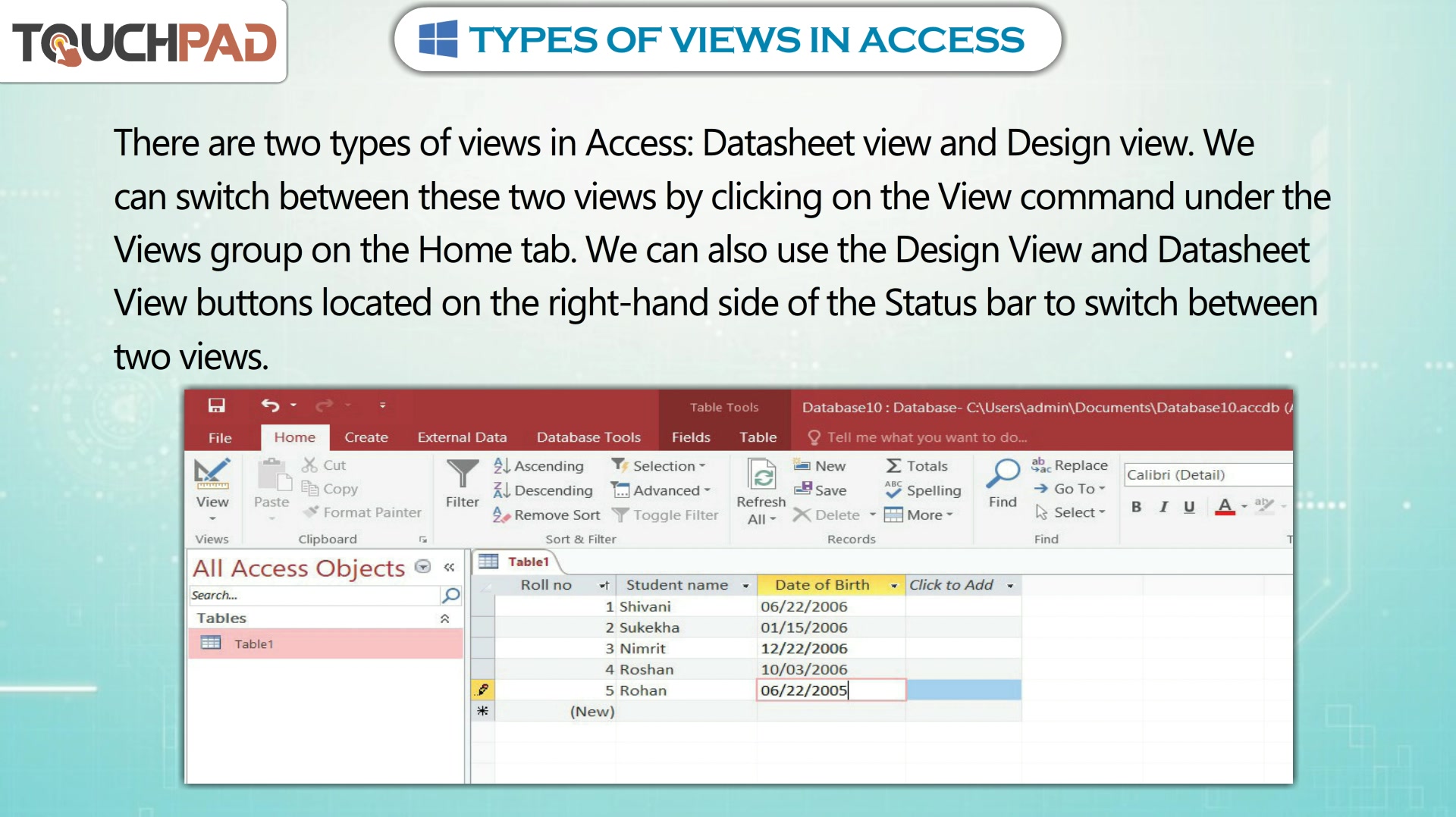Click the Redo arrow icon
The height and width of the screenshot is (817, 1456).
coord(324,405)
